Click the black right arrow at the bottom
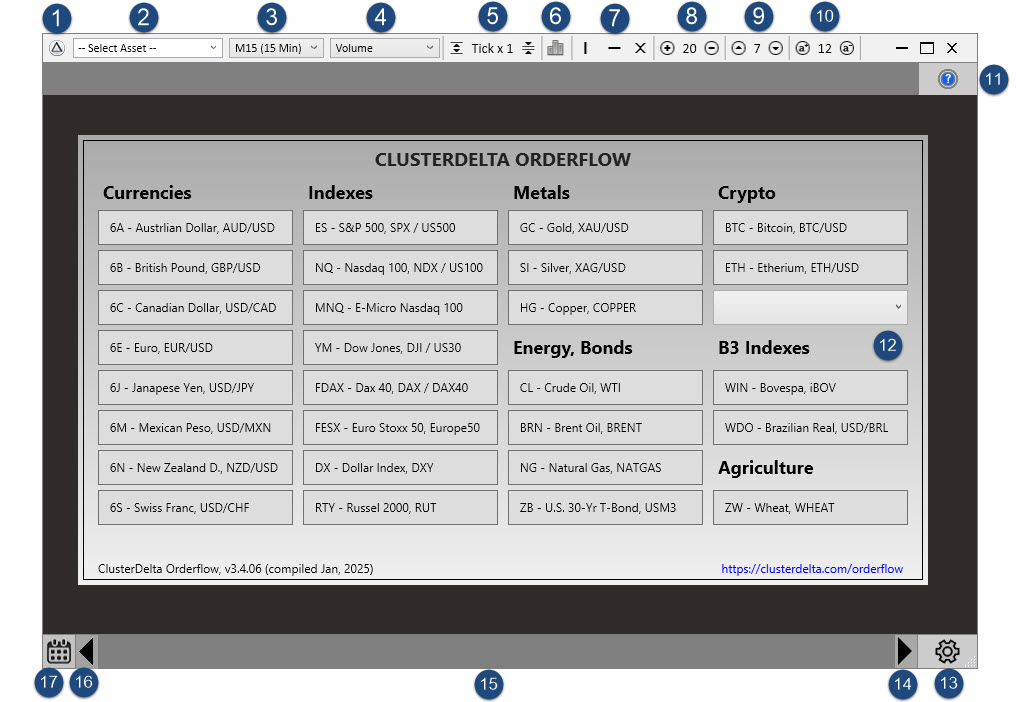The image size is (1020, 702). (904, 651)
